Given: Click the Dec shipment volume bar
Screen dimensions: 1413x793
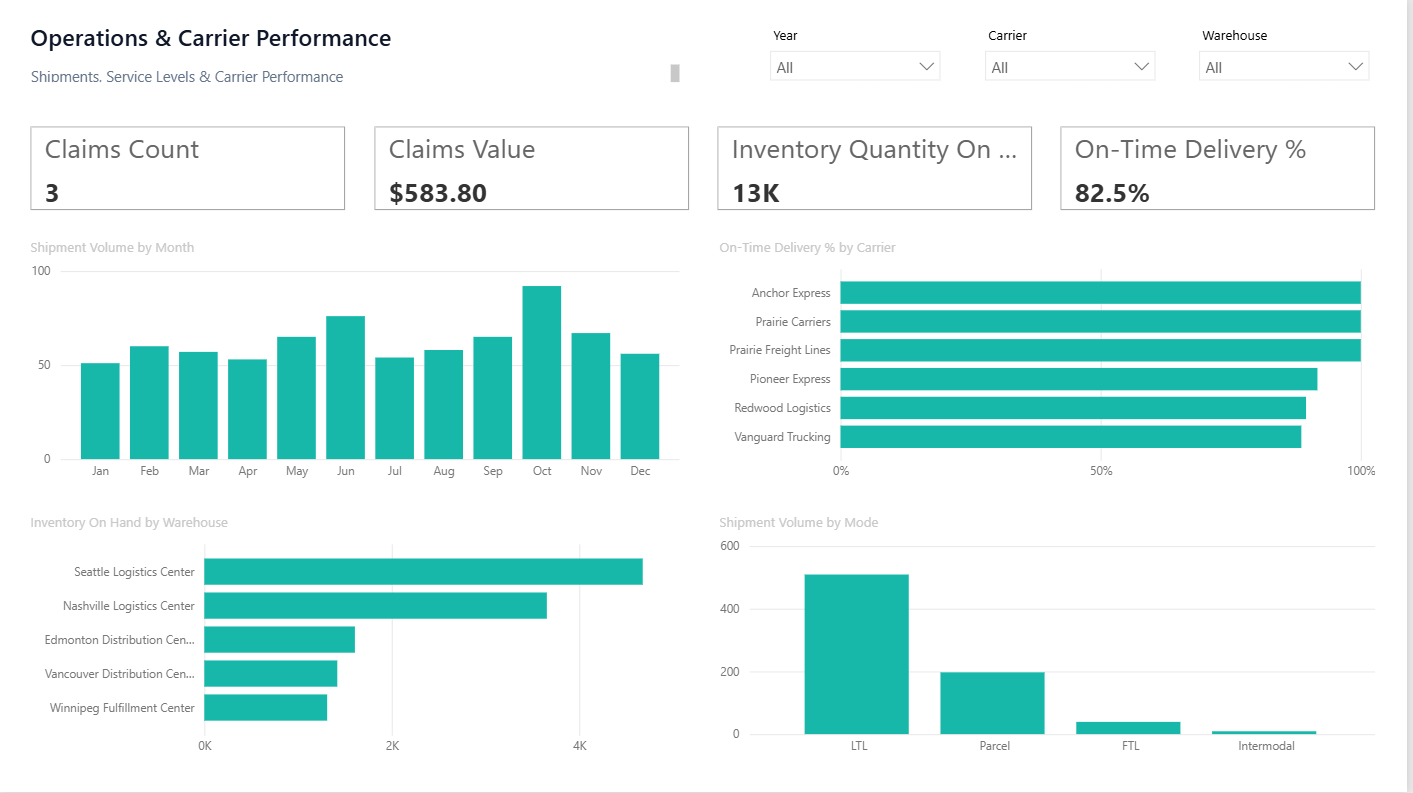Looking at the screenshot, I should click(x=639, y=406).
